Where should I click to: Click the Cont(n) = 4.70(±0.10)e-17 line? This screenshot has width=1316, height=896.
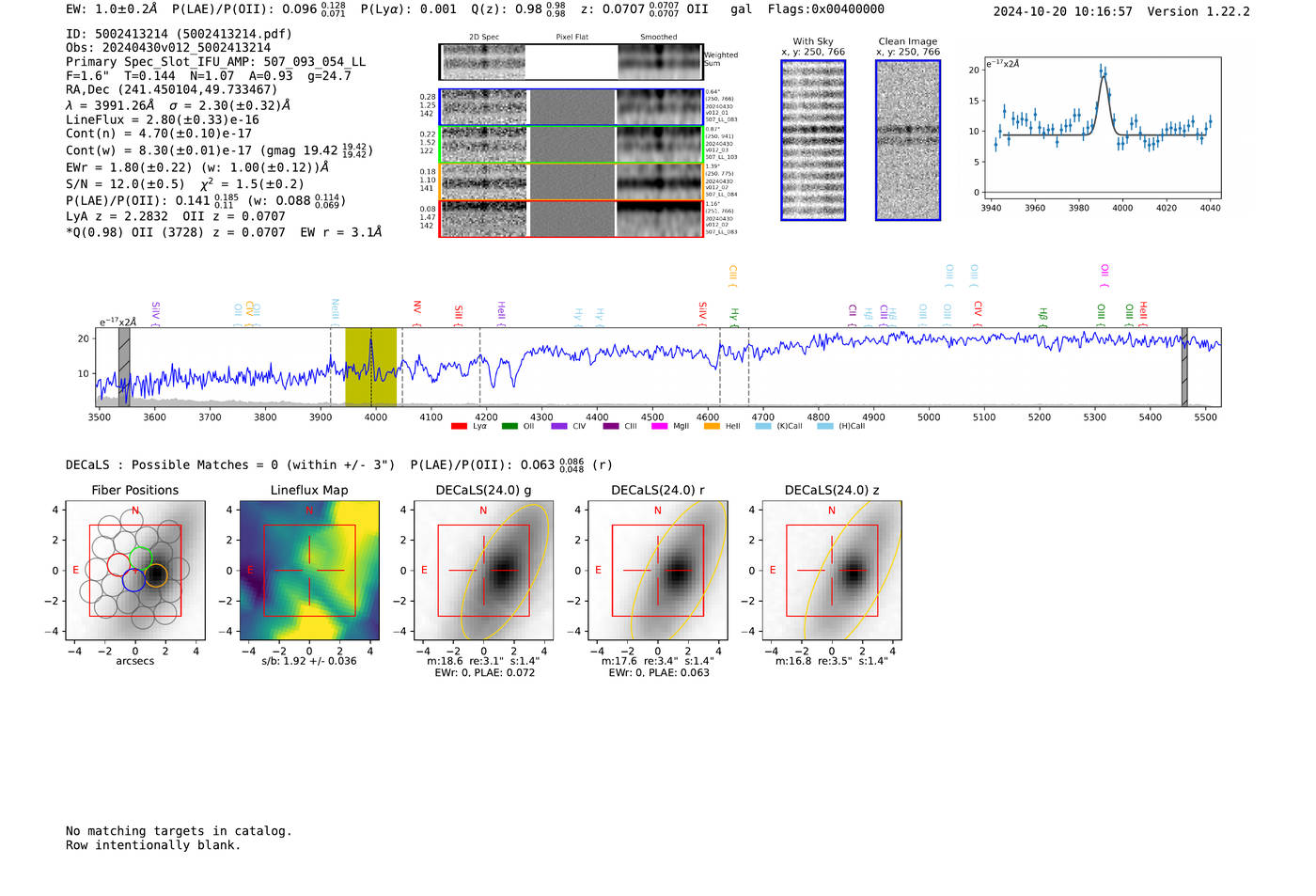click(159, 134)
